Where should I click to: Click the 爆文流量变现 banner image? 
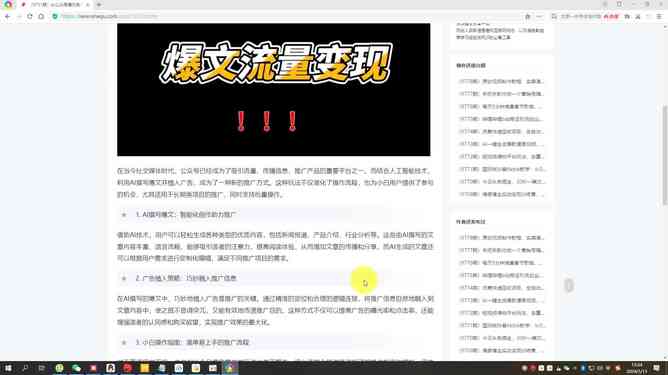(274, 89)
